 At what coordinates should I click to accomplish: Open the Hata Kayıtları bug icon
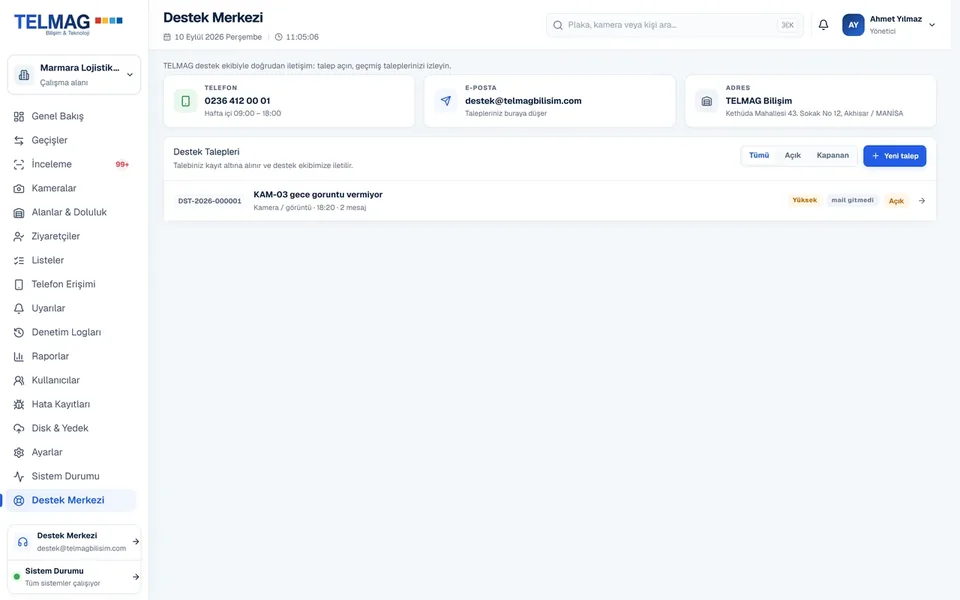point(19,404)
